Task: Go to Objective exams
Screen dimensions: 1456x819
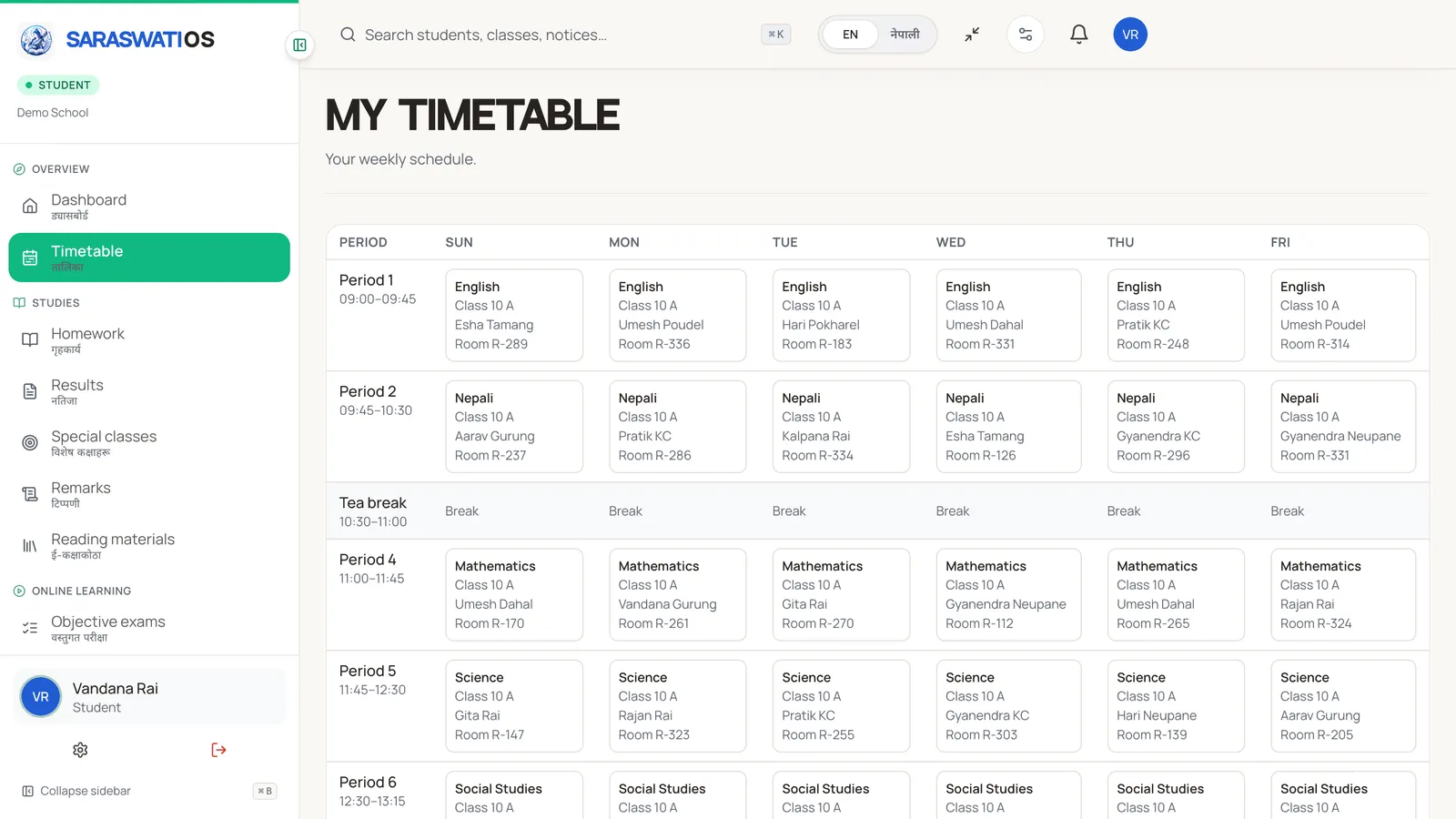Action: point(149,628)
